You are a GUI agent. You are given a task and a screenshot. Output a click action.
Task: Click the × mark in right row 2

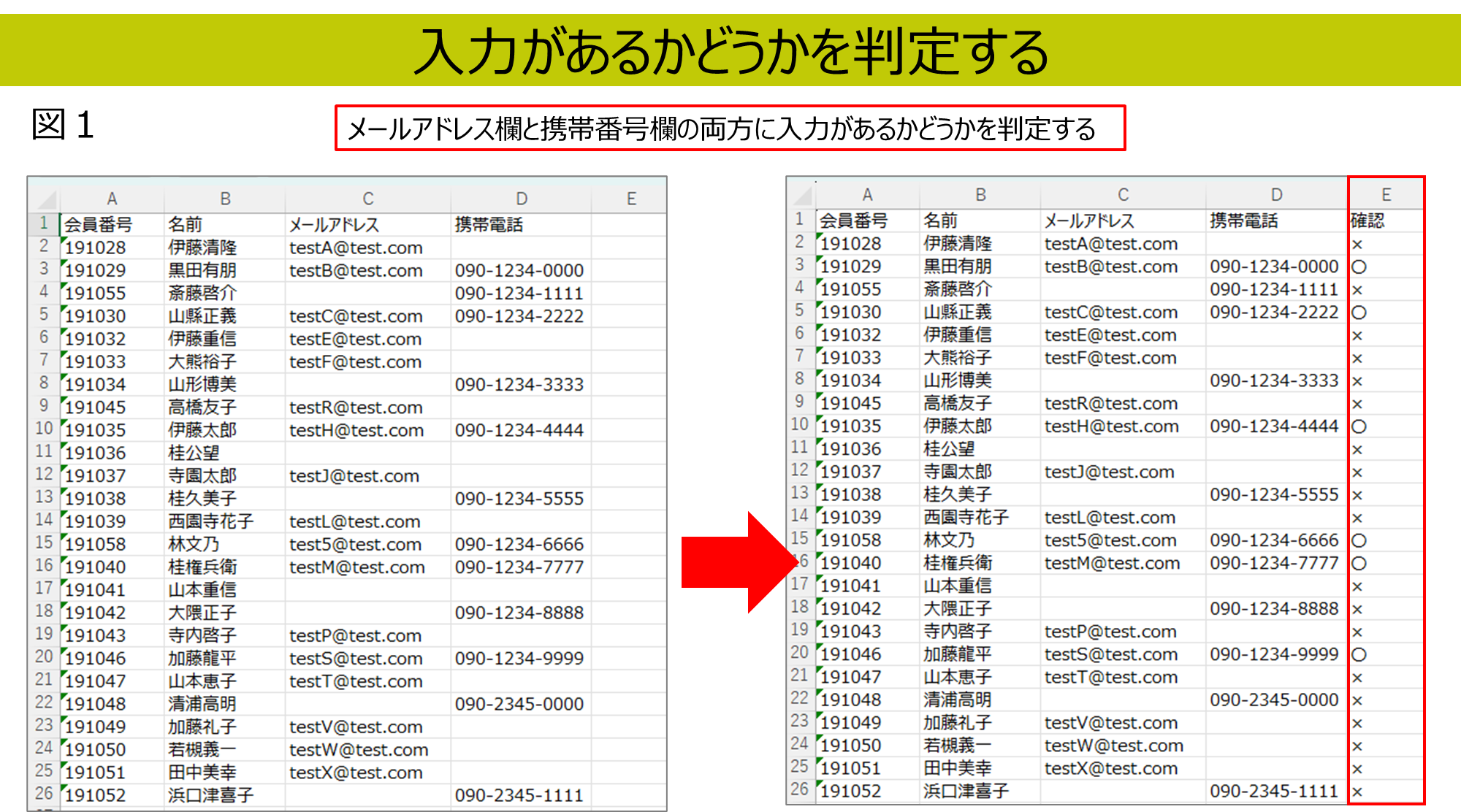pyautogui.click(x=1357, y=245)
